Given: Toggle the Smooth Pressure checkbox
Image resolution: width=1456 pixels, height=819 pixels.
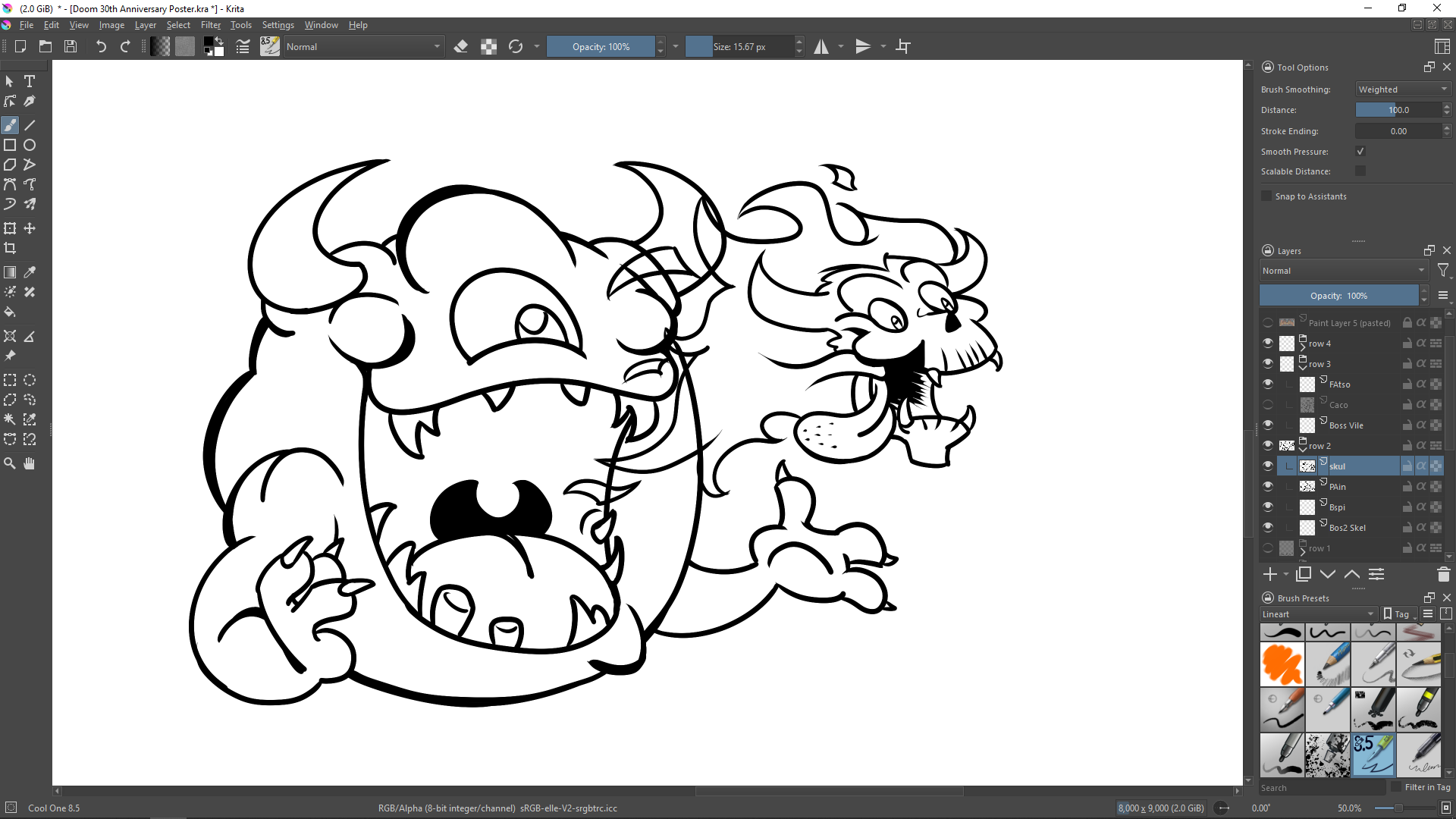Looking at the screenshot, I should point(1360,151).
